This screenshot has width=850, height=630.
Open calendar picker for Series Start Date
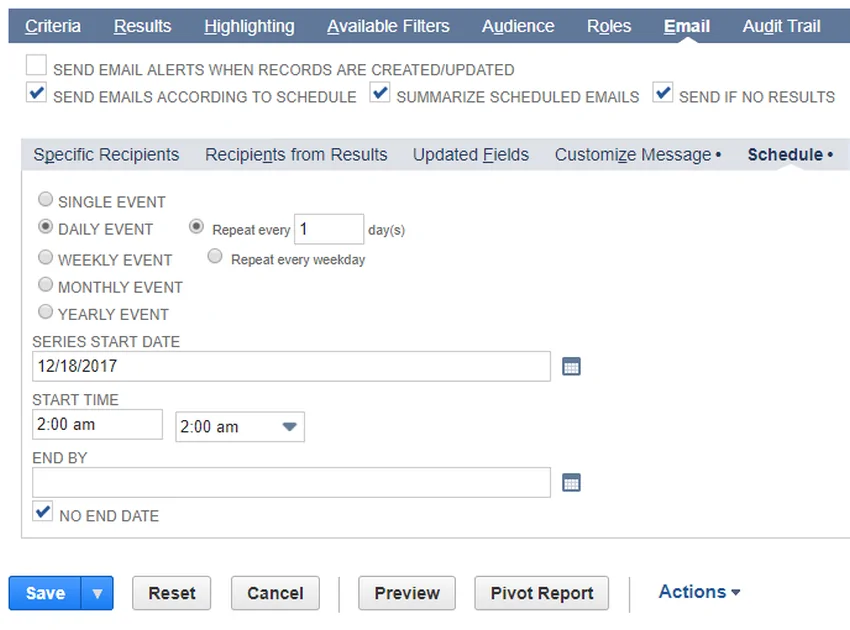coord(571,367)
